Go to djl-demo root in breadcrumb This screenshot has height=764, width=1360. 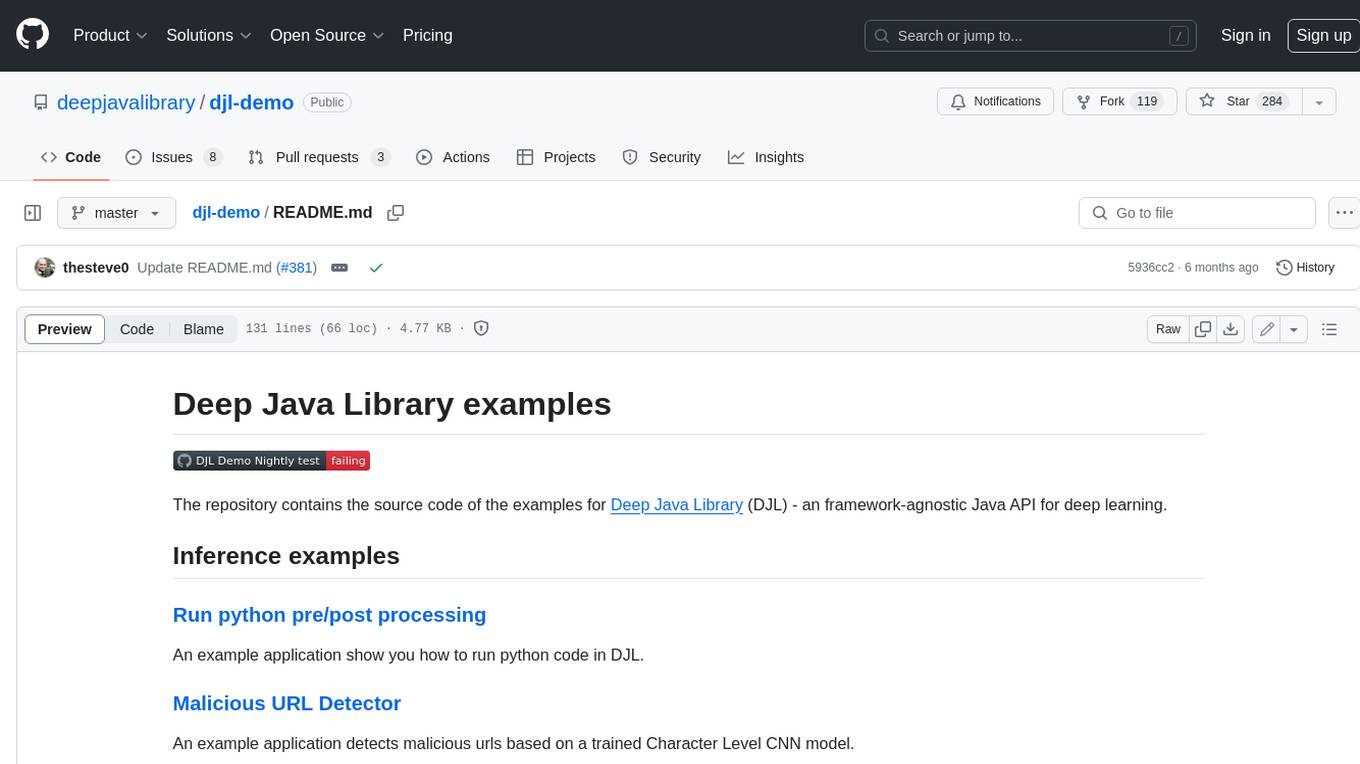click(x=226, y=212)
